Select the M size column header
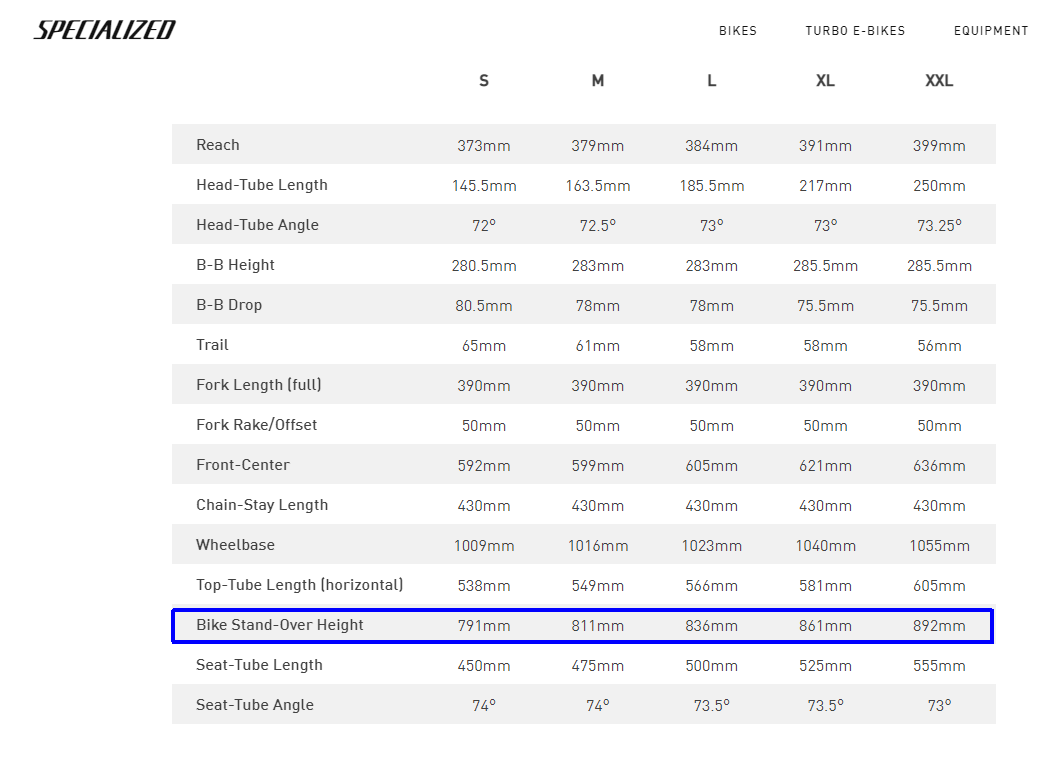Viewport: 1058px width, 760px height. 598,81
